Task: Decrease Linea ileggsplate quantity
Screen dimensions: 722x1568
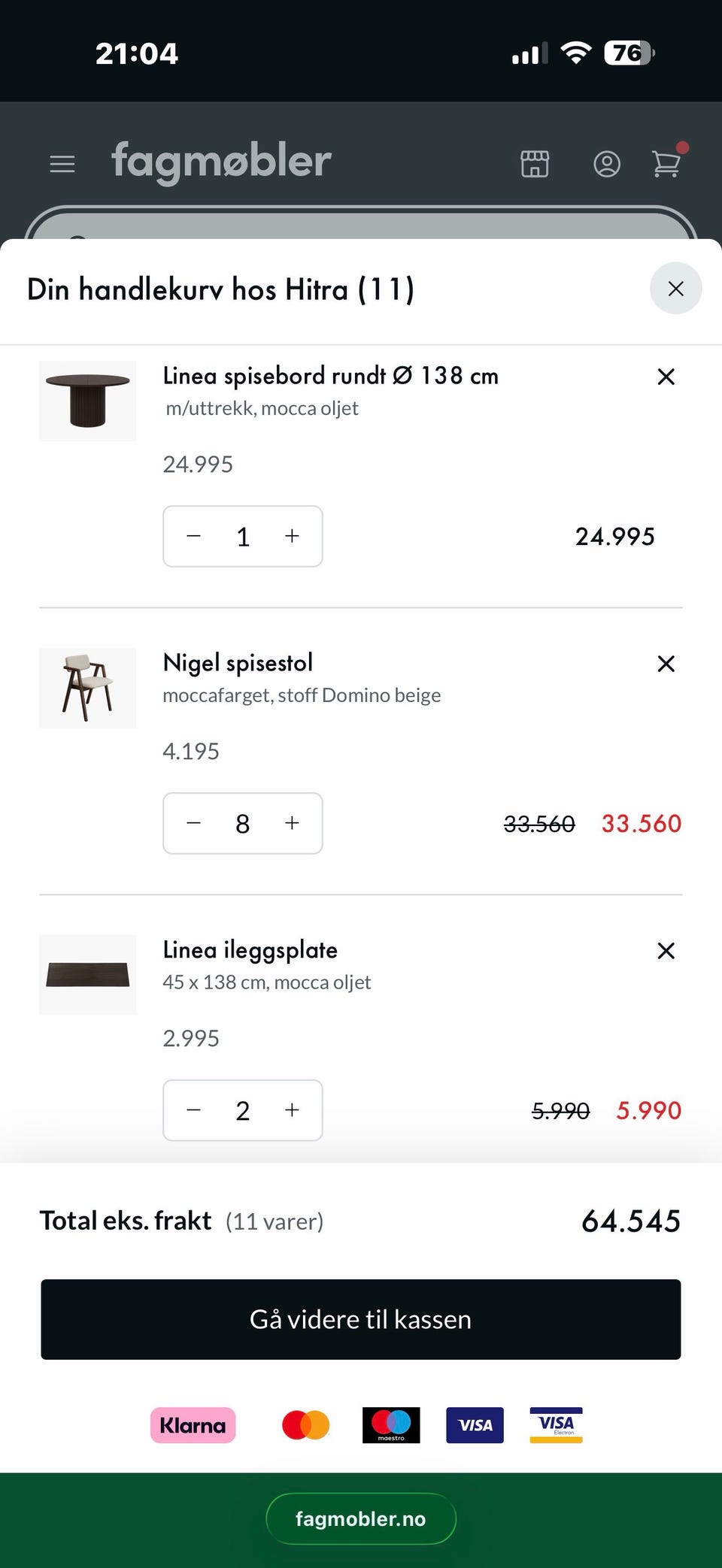Action: point(194,1110)
